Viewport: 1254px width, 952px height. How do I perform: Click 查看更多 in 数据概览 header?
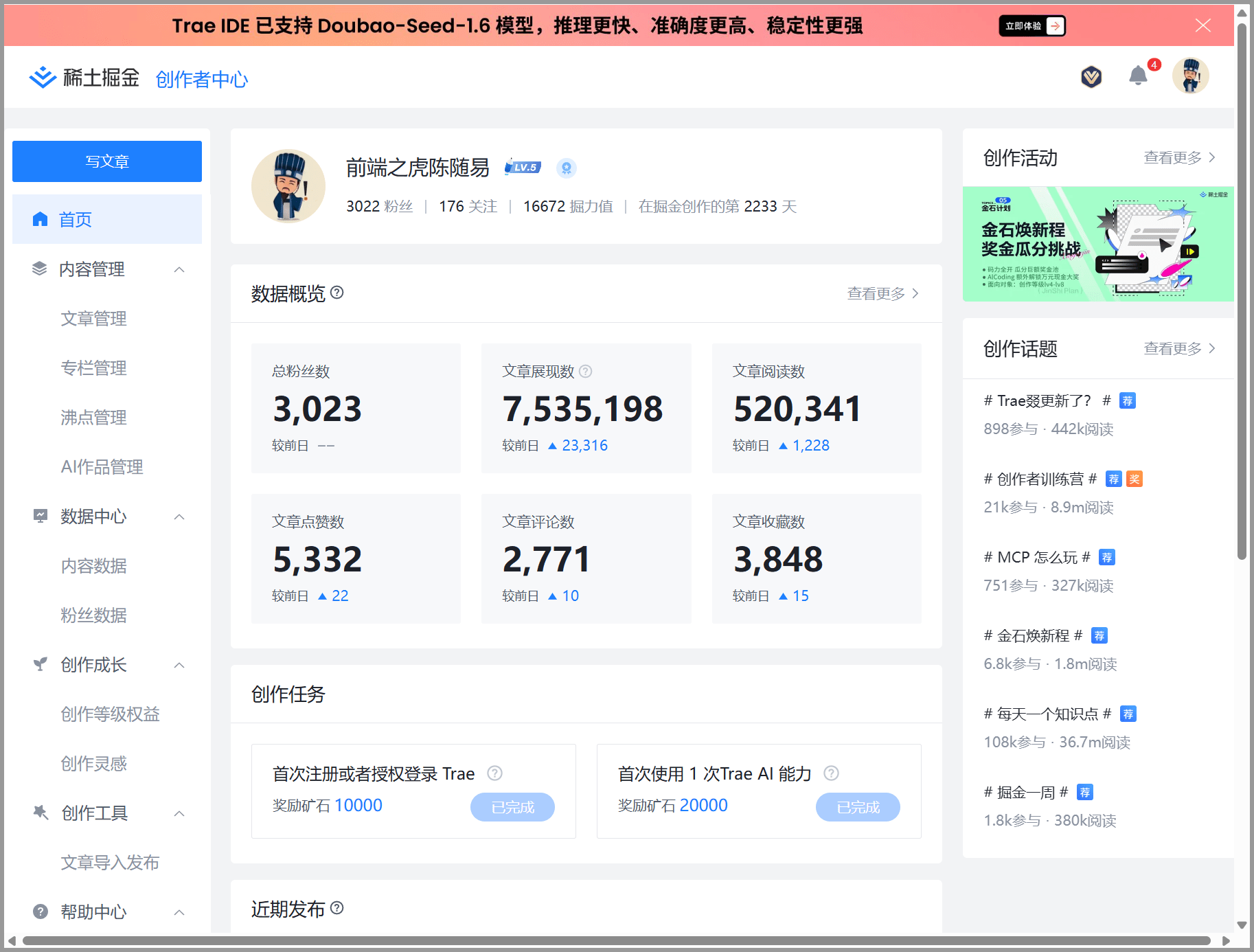point(883,293)
